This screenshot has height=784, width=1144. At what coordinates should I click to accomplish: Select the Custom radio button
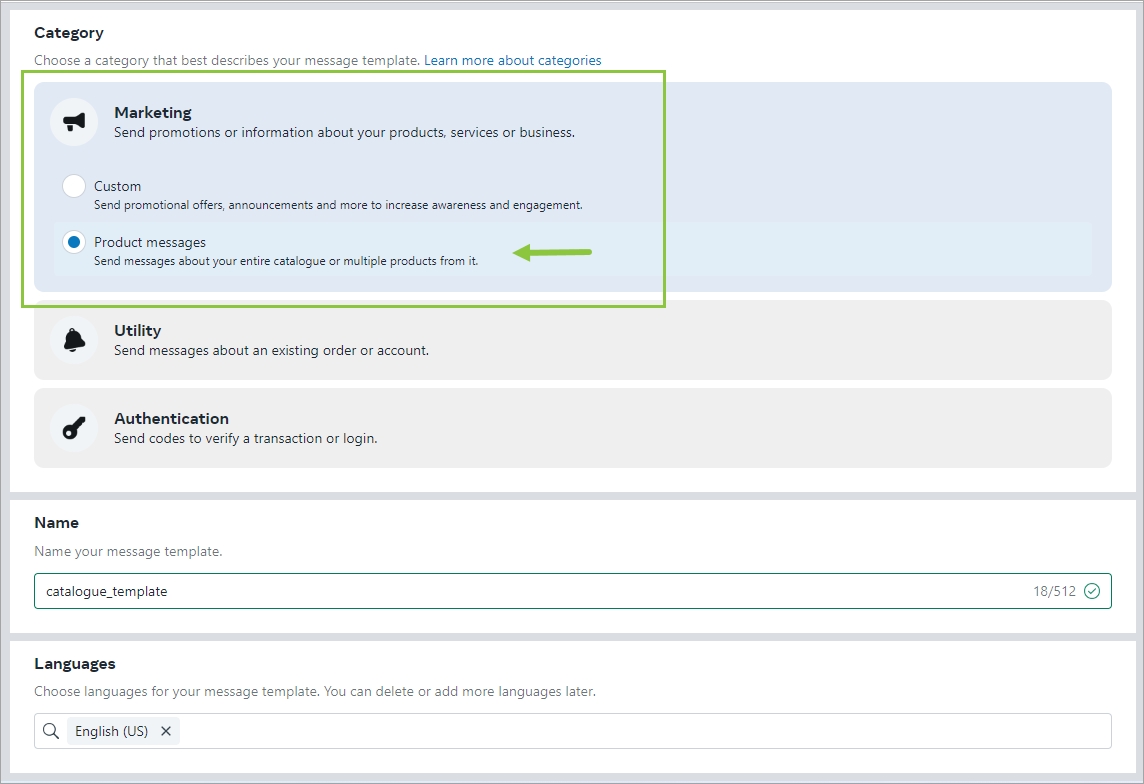74,186
